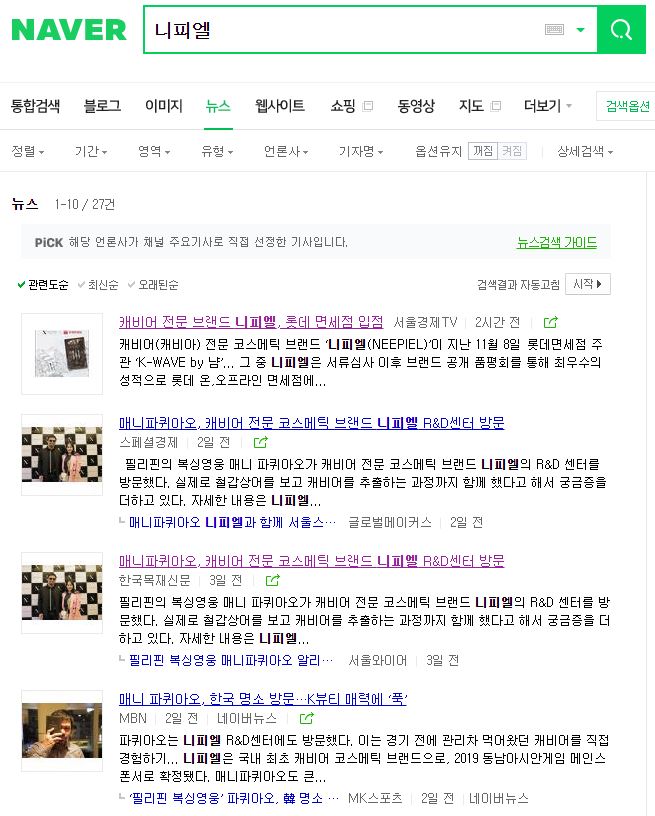Start auto-refresh with the 시작 button

tap(587, 284)
